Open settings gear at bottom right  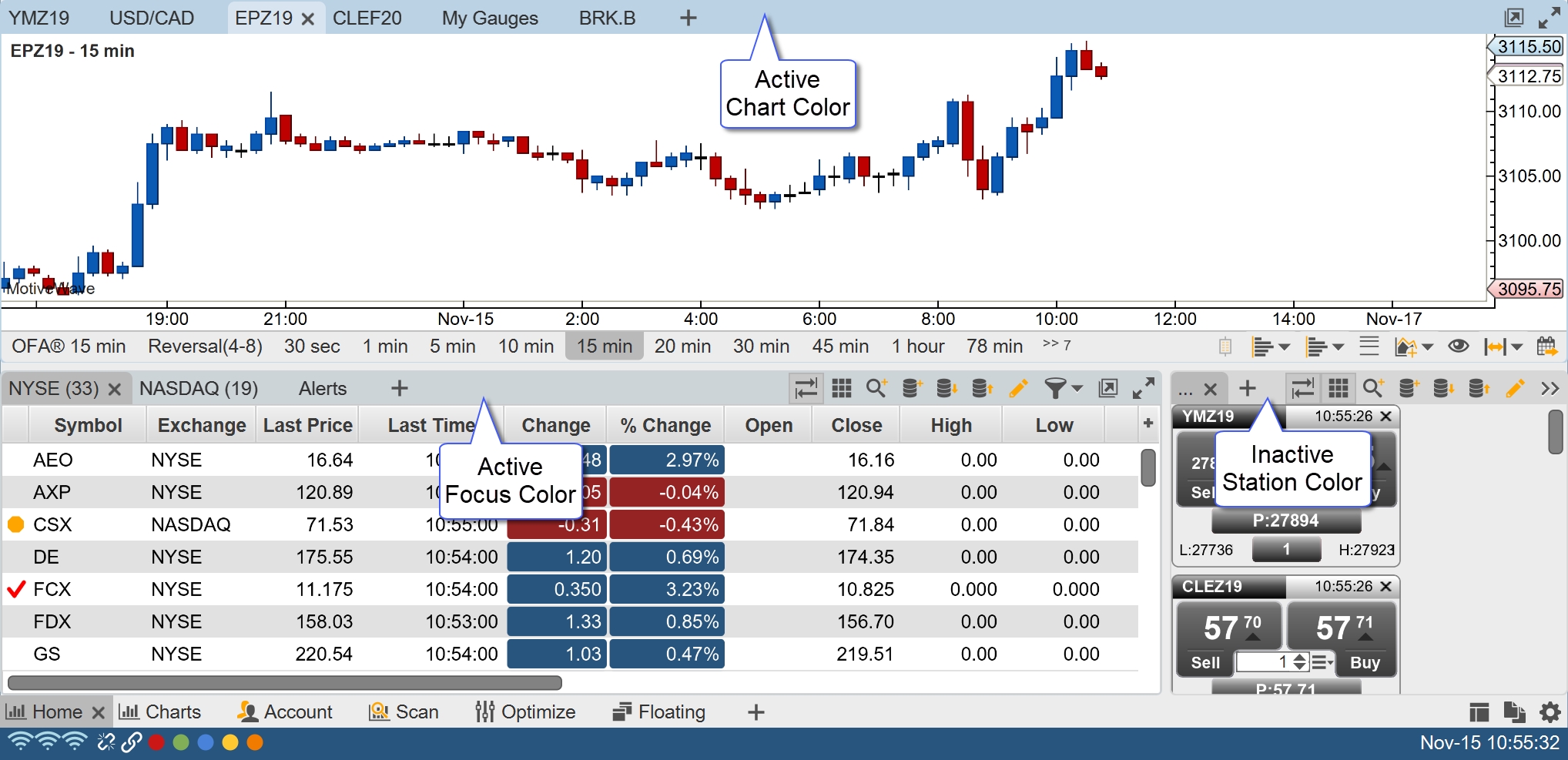click(1550, 712)
